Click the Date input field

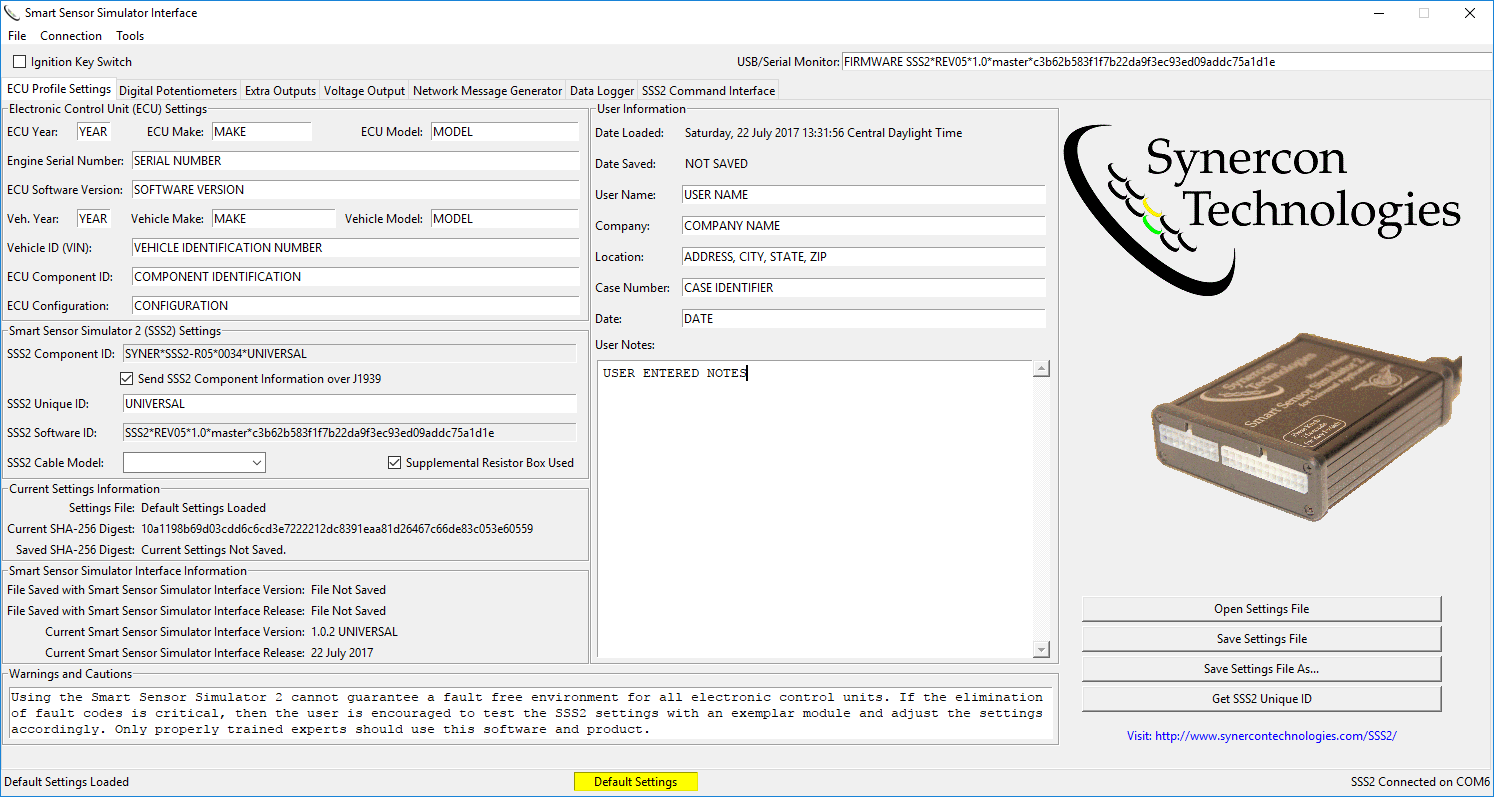click(863, 319)
